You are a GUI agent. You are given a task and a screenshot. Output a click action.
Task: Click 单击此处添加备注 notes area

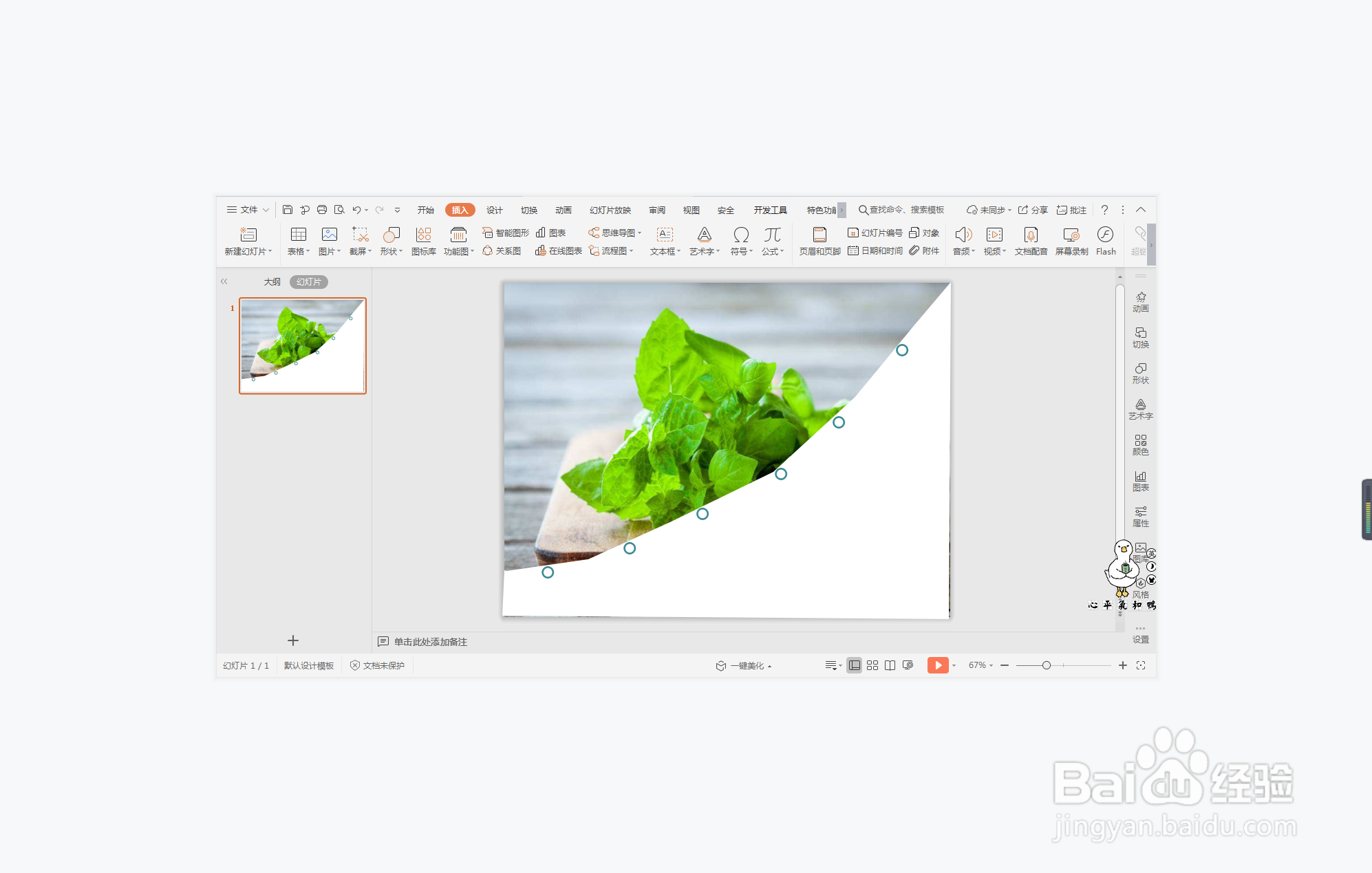point(430,642)
